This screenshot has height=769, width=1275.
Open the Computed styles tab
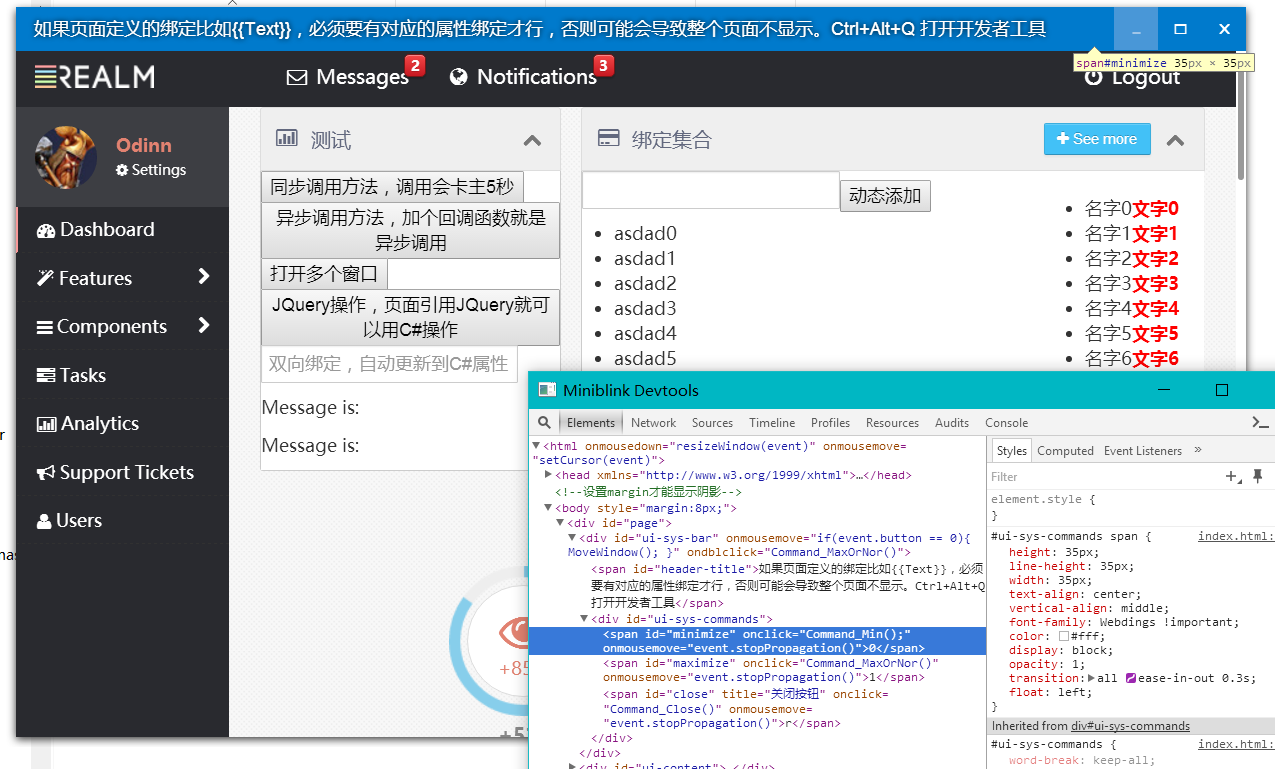(x=1065, y=451)
